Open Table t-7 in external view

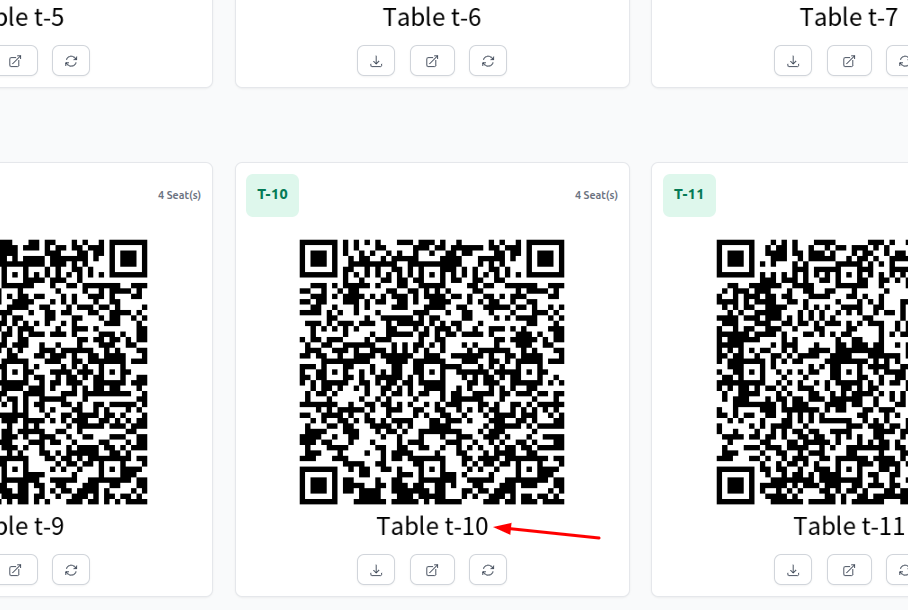pos(849,61)
